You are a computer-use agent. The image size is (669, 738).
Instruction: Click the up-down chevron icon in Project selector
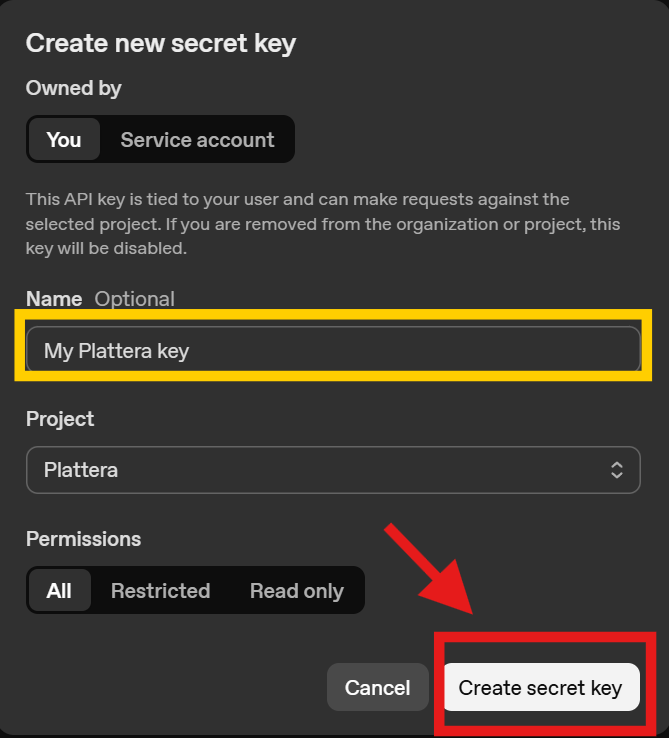click(x=617, y=469)
